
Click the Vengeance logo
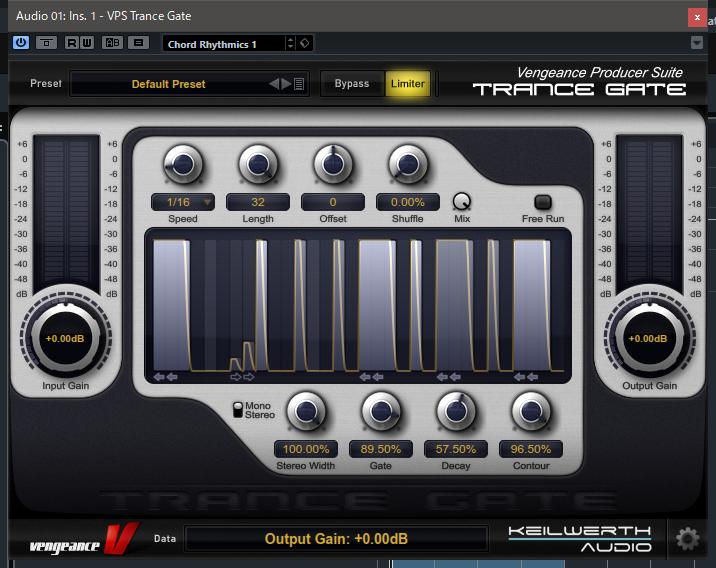coord(84,540)
